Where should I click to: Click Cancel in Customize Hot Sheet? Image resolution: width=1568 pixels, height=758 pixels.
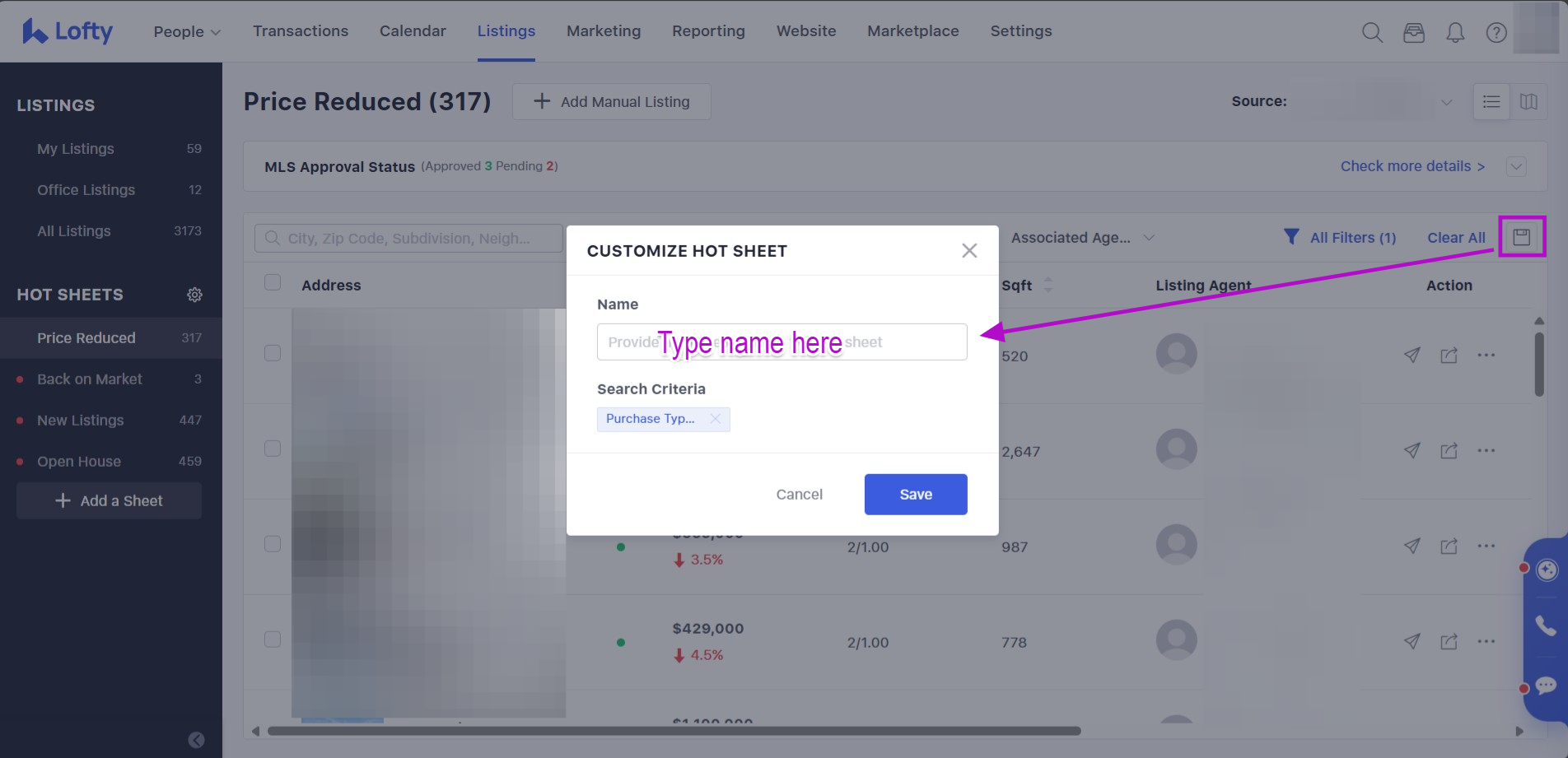(799, 494)
